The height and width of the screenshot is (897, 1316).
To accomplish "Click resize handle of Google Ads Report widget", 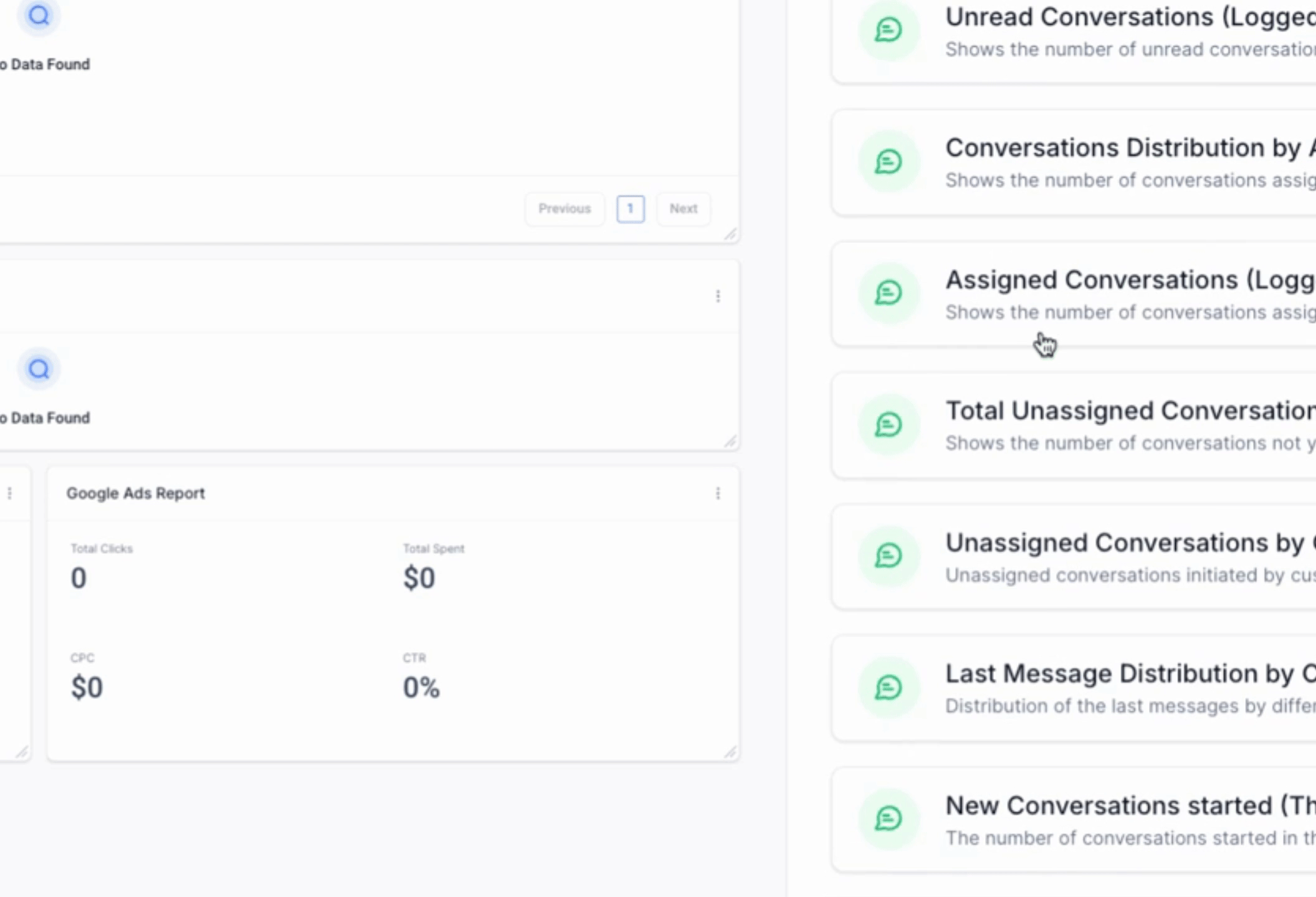I will point(730,752).
